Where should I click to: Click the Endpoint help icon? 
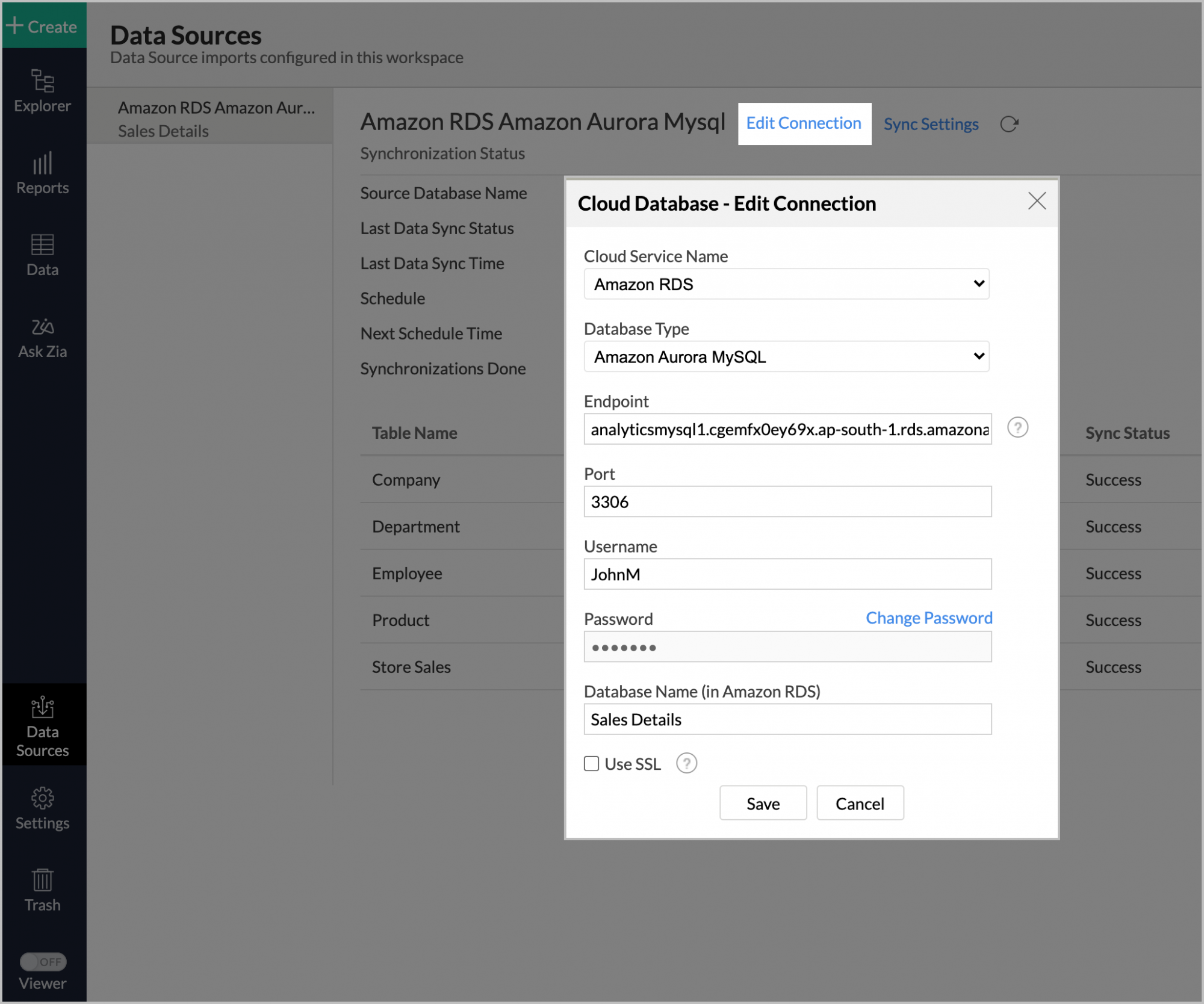pyautogui.click(x=1017, y=428)
